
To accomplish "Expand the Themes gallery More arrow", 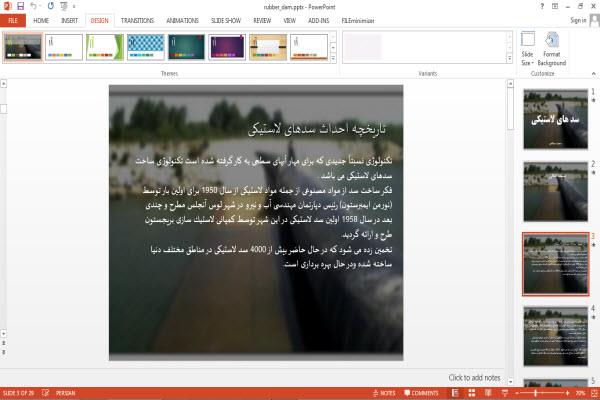I will 333,59.
